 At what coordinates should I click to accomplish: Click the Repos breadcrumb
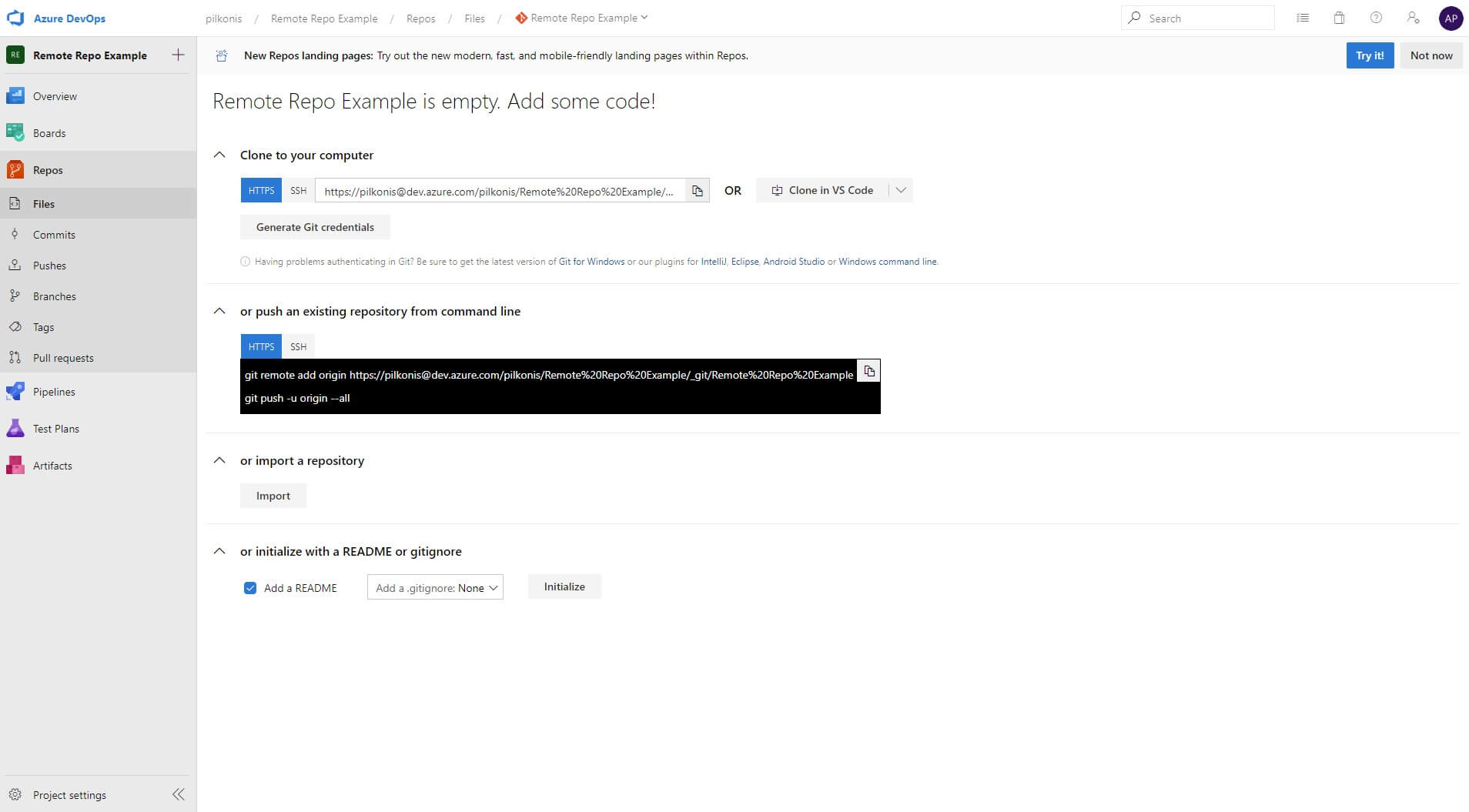[x=420, y=18]
